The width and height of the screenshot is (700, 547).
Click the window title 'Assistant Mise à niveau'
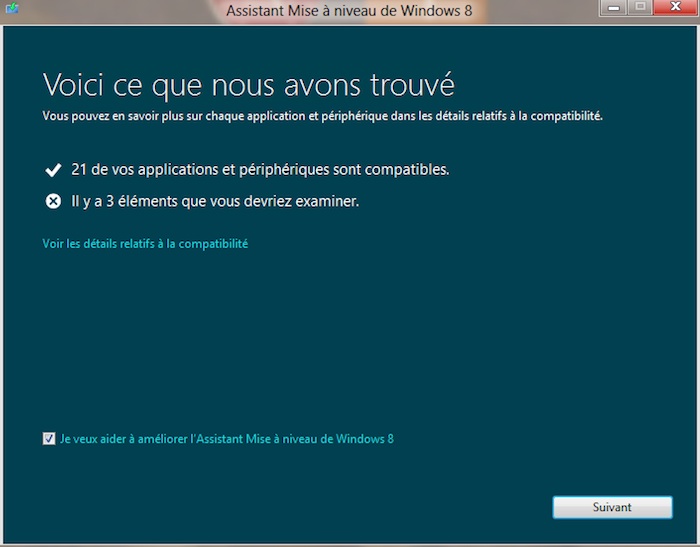coord(349,10)
